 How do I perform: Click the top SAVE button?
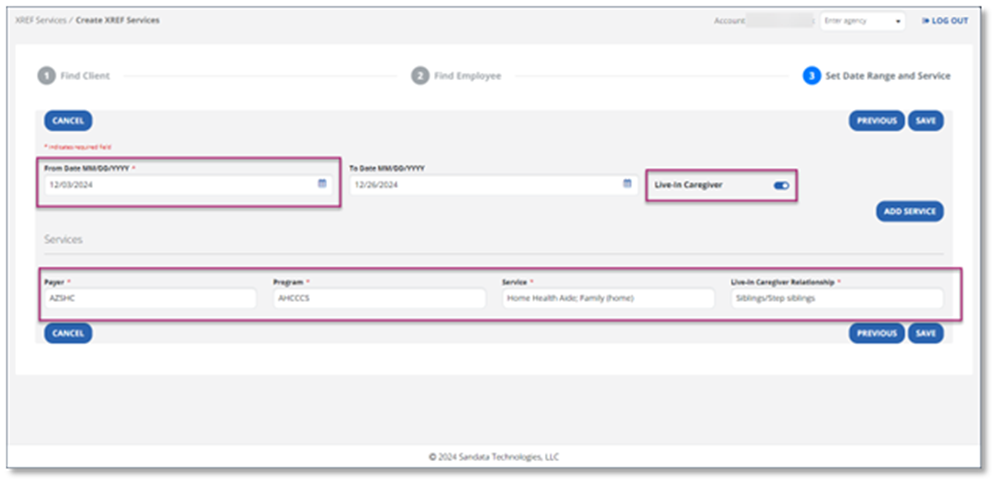[925, 121]
